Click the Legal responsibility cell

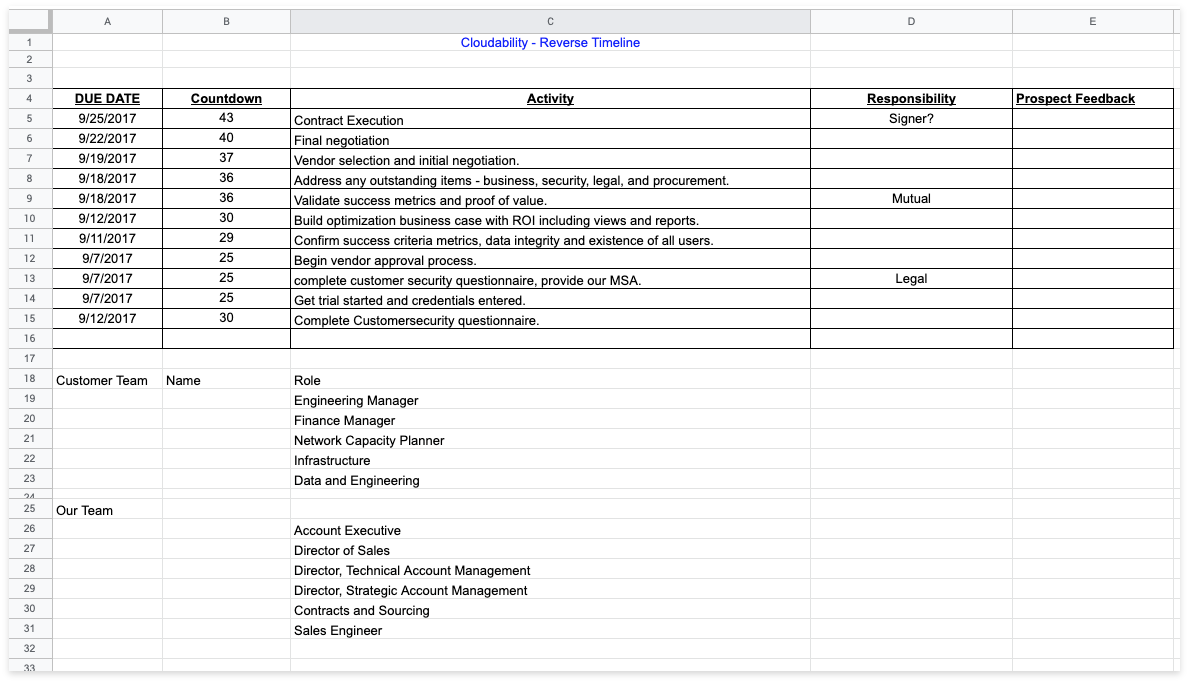[x=911, y=278]
